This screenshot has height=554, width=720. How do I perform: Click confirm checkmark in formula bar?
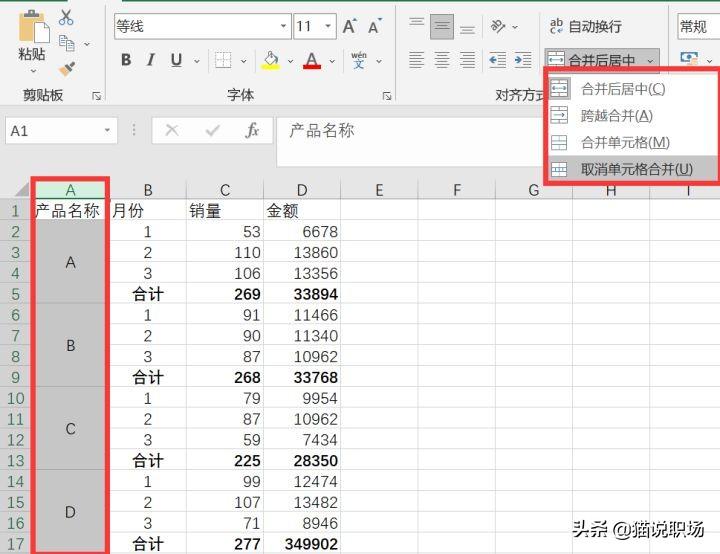coord(212,131)
